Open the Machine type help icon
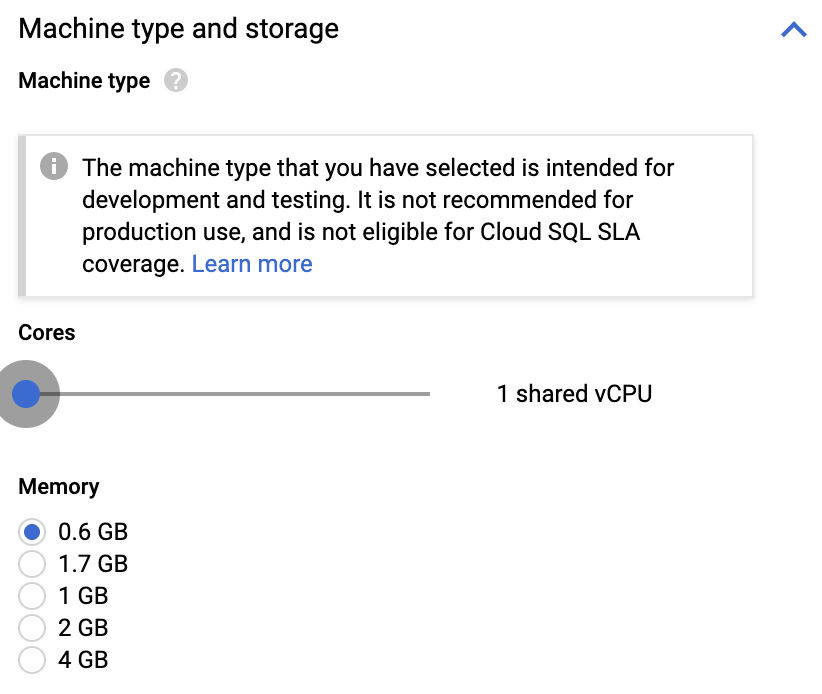 tap(176, 80)
